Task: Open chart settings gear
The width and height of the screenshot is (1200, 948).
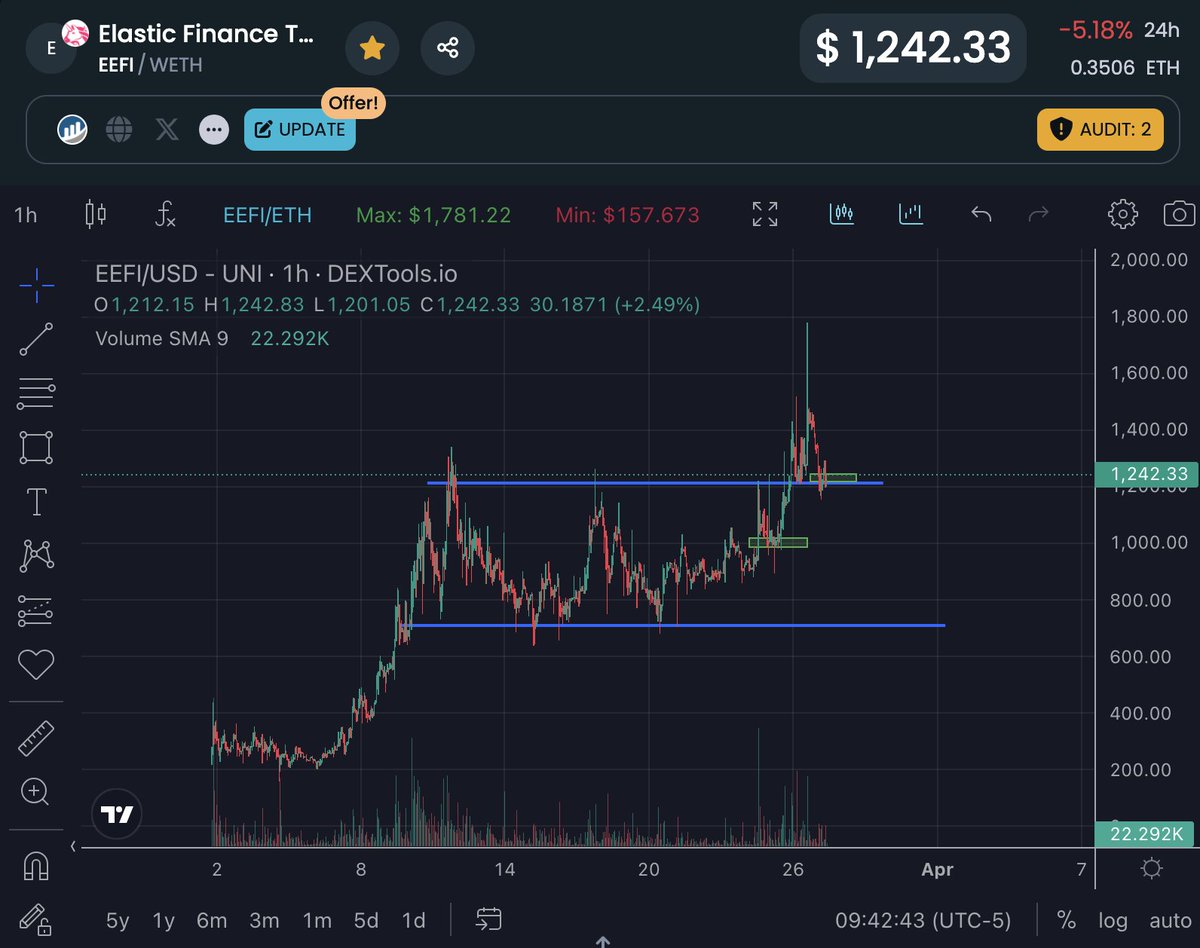Action: (1122, 214)
